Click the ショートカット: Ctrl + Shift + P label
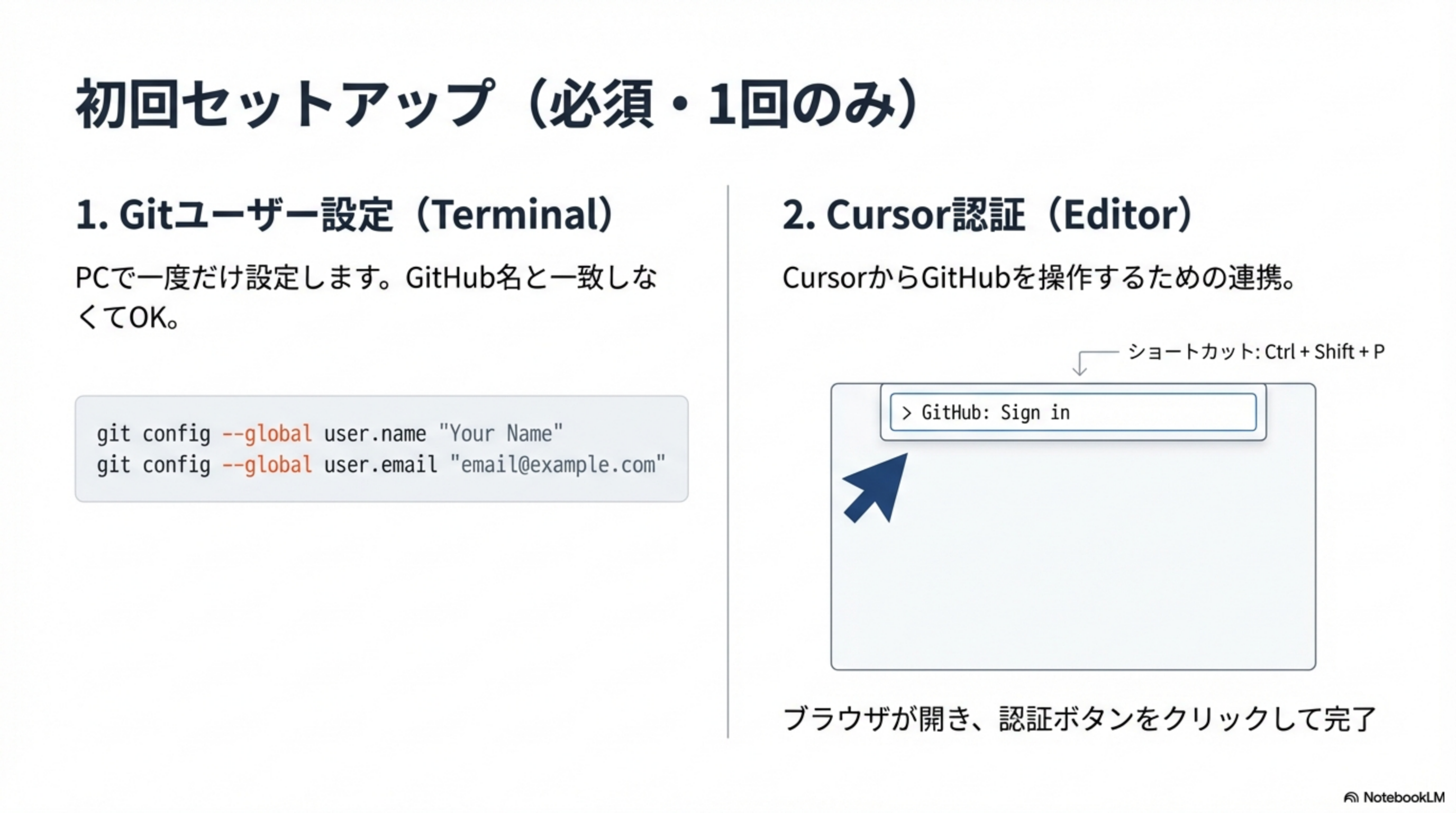 click(x=1256, y=351)
